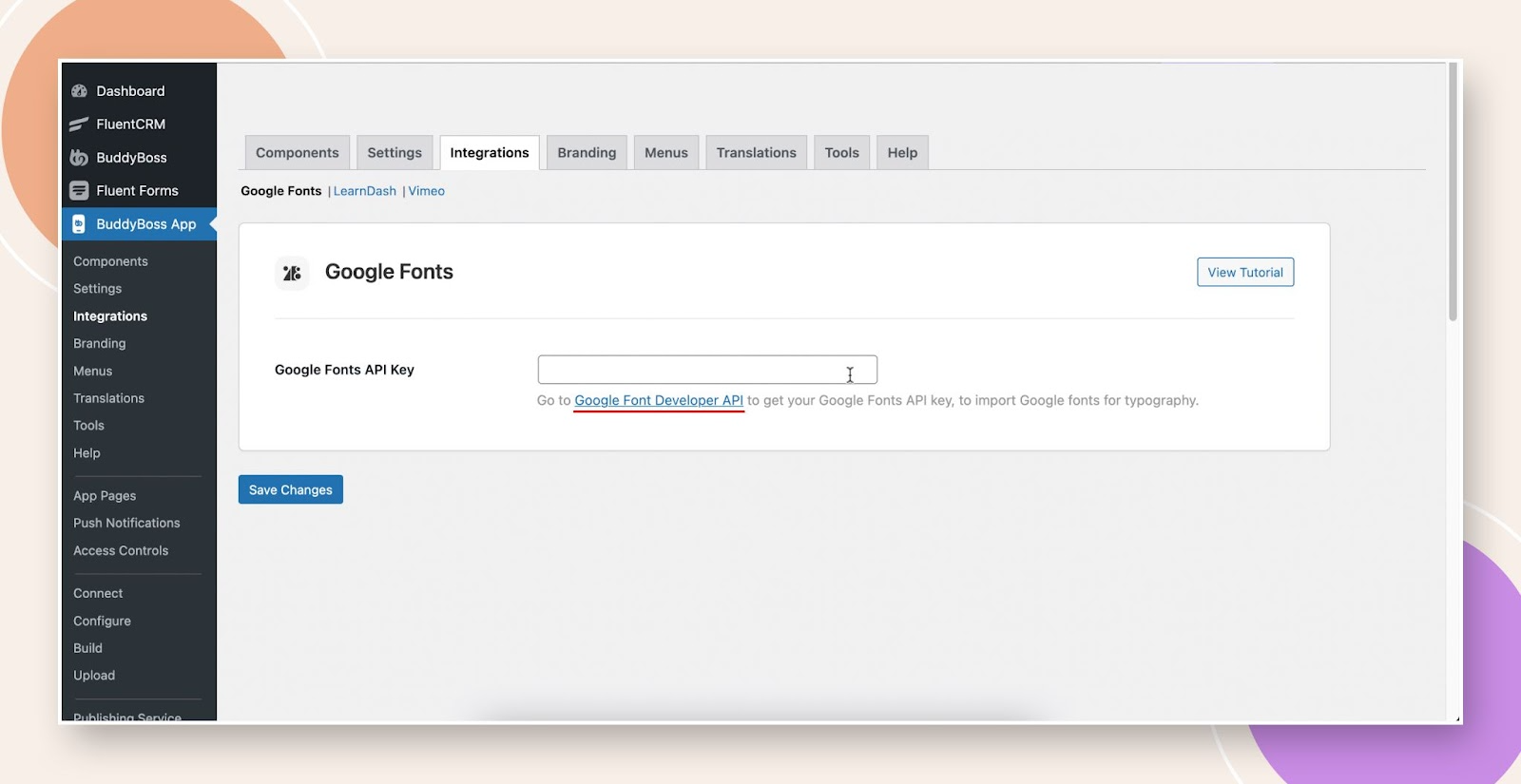Select the BuddyBoss App menu icon

tap(80, 224)
